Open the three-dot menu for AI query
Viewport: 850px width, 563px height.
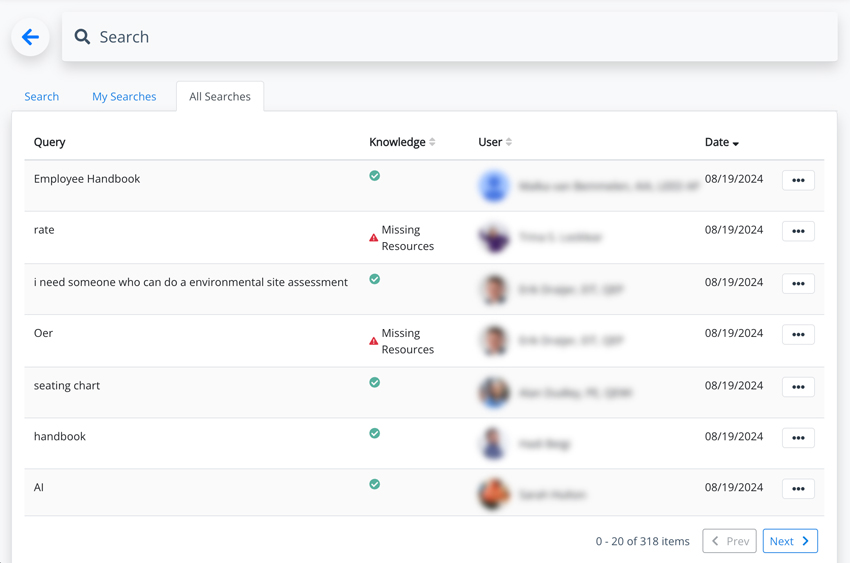click(x=797, y=489)
